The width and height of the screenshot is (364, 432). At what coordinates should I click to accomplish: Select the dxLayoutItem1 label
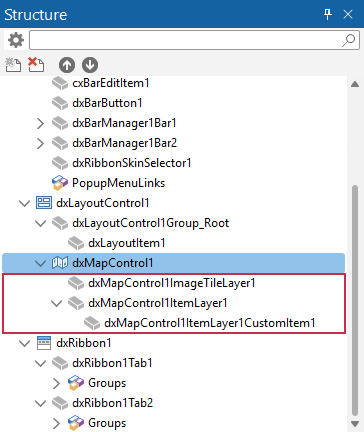click(x=127, y=243)
